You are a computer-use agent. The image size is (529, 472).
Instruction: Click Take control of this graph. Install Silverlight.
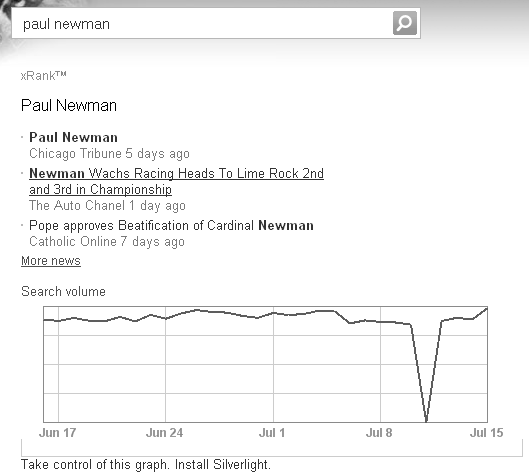146,464
